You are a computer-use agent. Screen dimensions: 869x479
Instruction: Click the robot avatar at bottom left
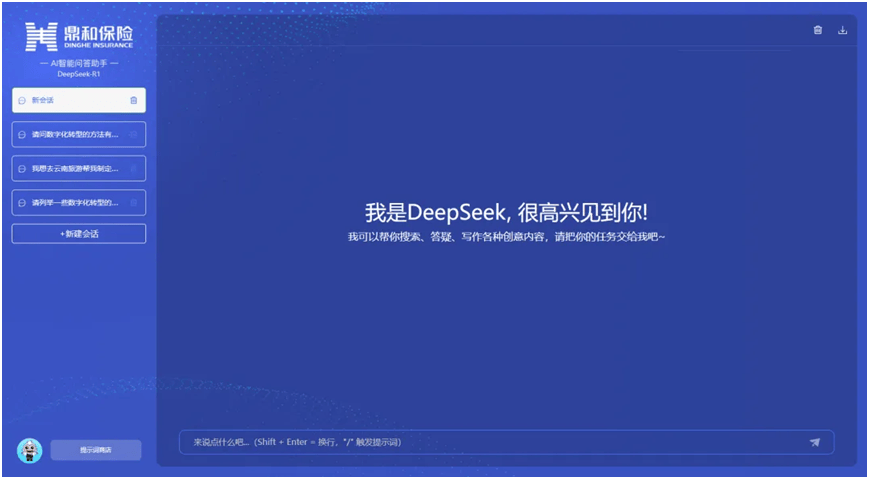click(x=29, y=451)
